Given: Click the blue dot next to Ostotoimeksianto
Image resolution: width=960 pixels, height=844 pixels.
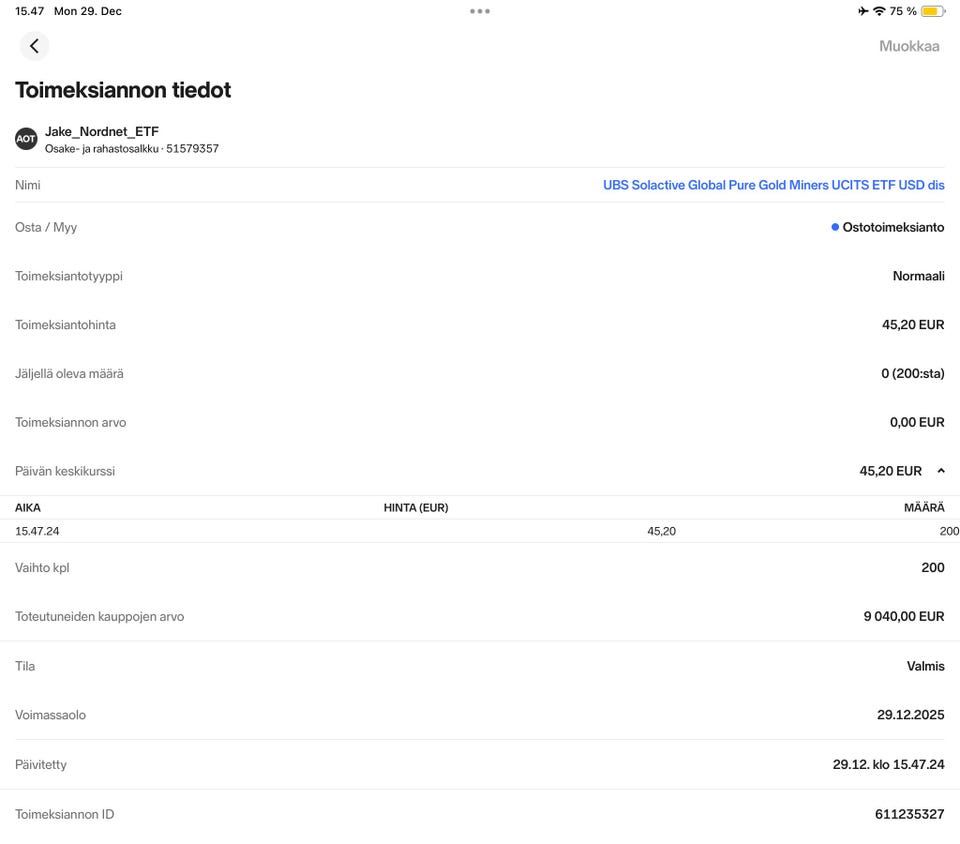Looking at the screenshot, I should point(835,227).
